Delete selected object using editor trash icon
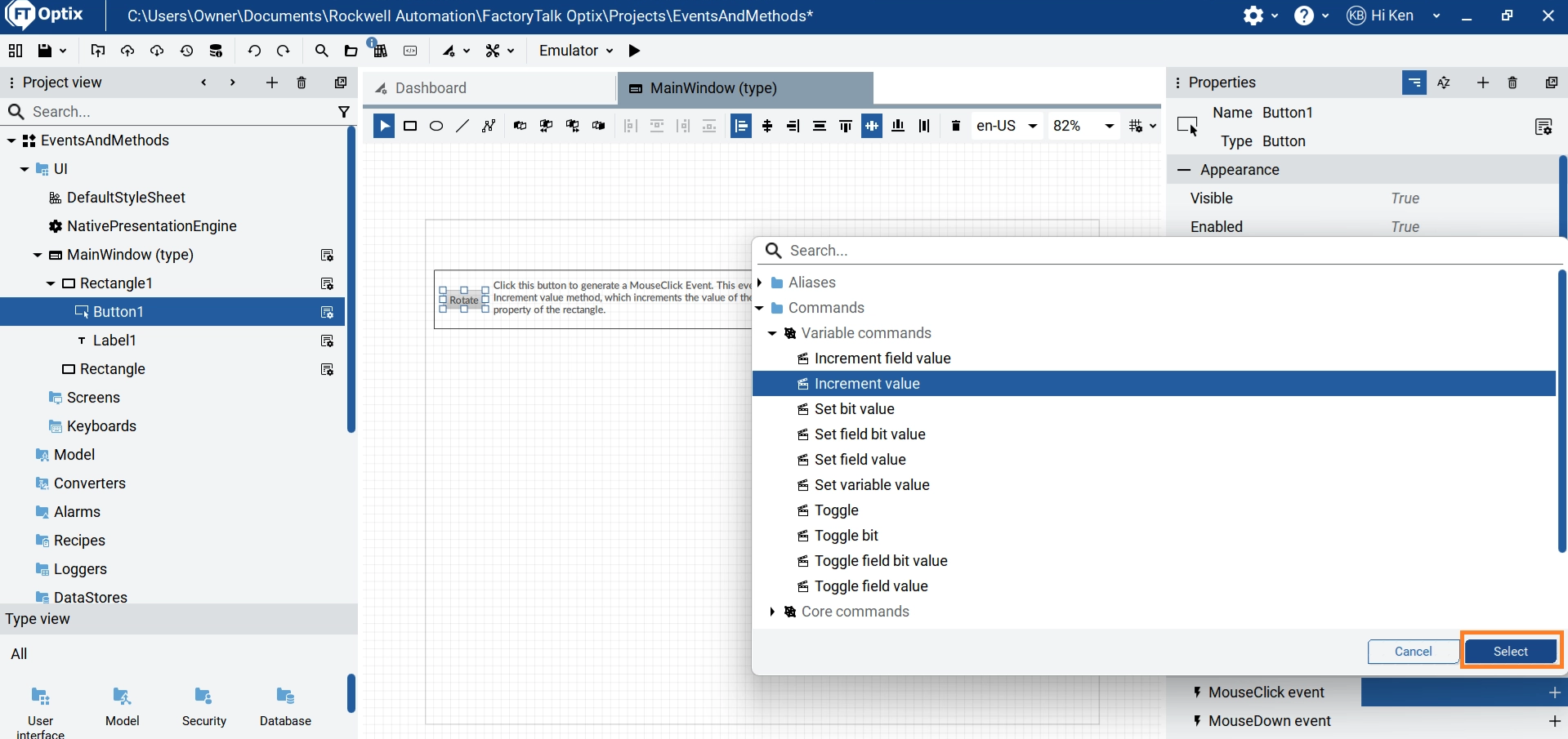The image size is (1568, 739). (956, 126)
